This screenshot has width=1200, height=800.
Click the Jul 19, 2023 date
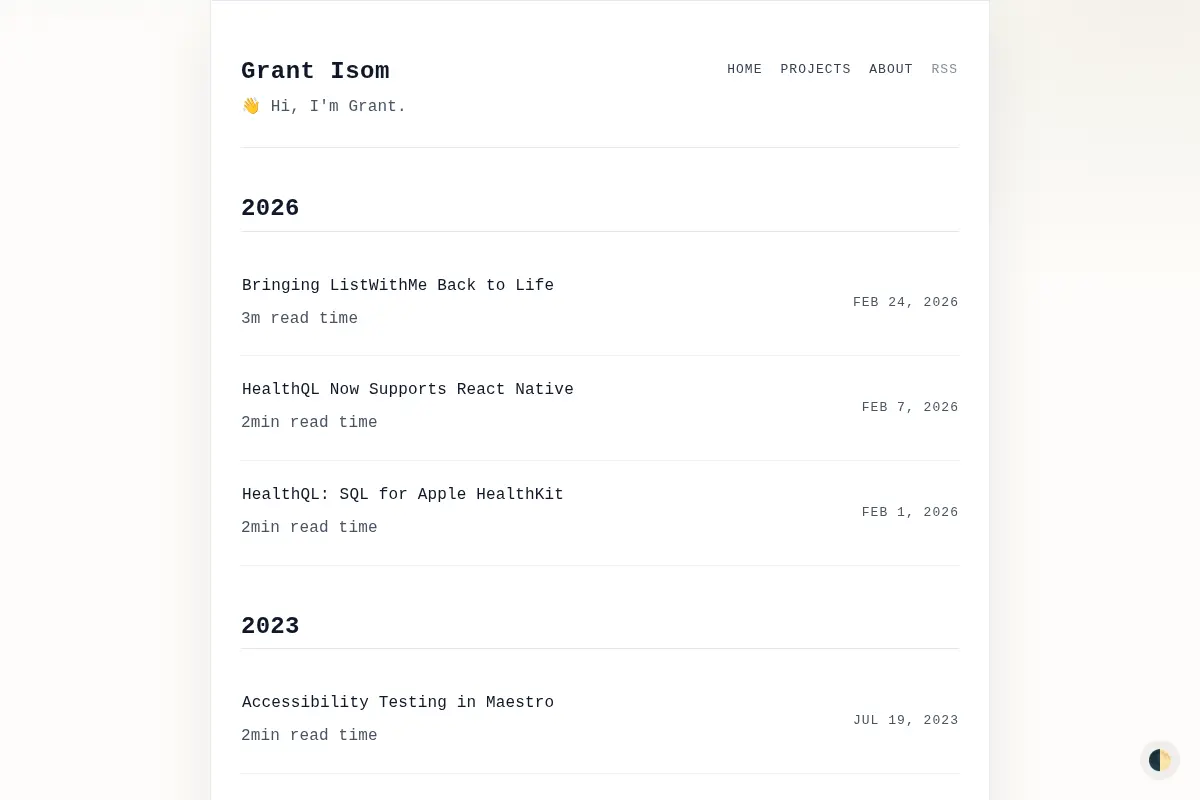tap(905, 720)
